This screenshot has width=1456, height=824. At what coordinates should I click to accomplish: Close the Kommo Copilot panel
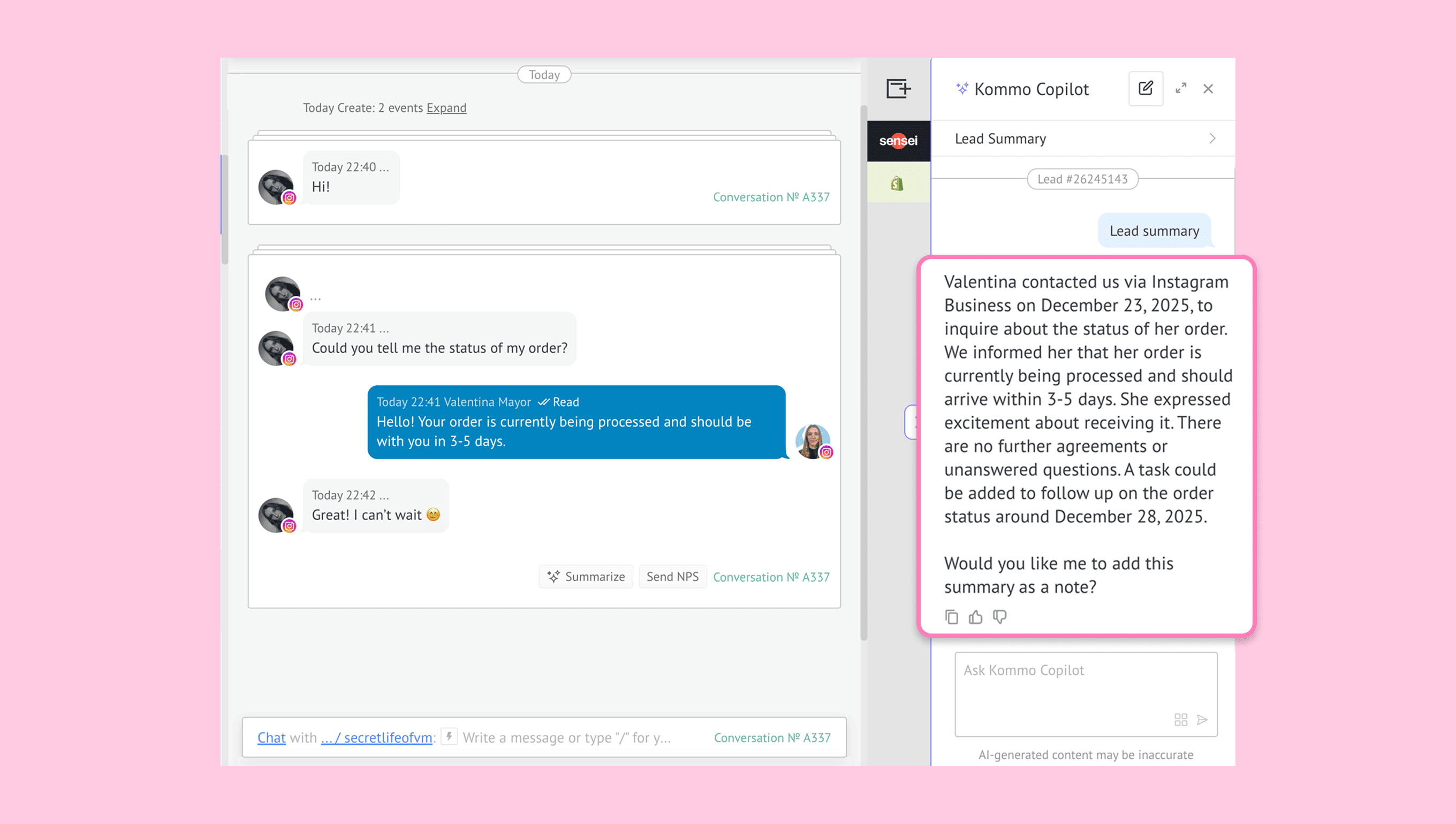tap(1208, 89)
